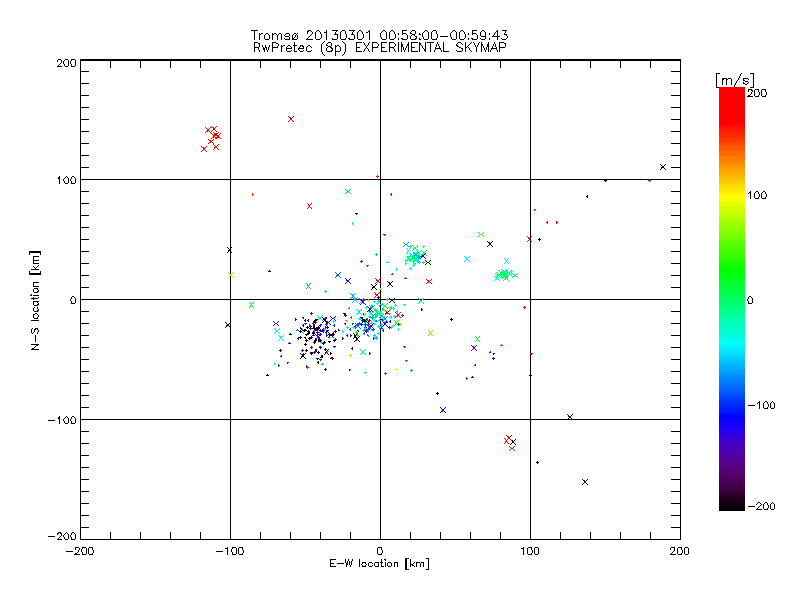Viewport: 800px width, 600px height.
Task: Select the isolated red X near E-W -60, N-S 150
Action: 291,119
